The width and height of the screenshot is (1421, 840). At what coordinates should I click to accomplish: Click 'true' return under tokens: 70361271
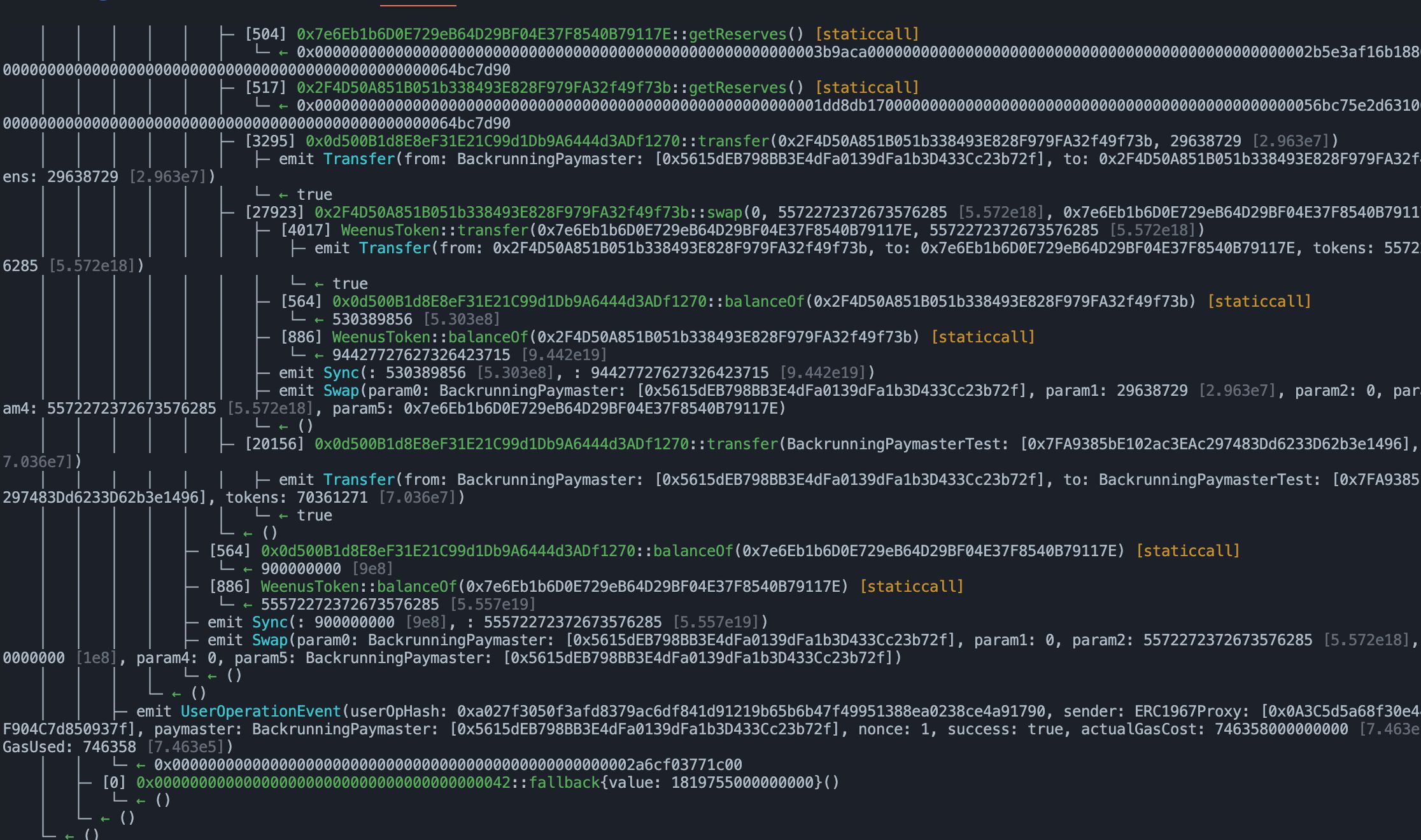(314, 515)
